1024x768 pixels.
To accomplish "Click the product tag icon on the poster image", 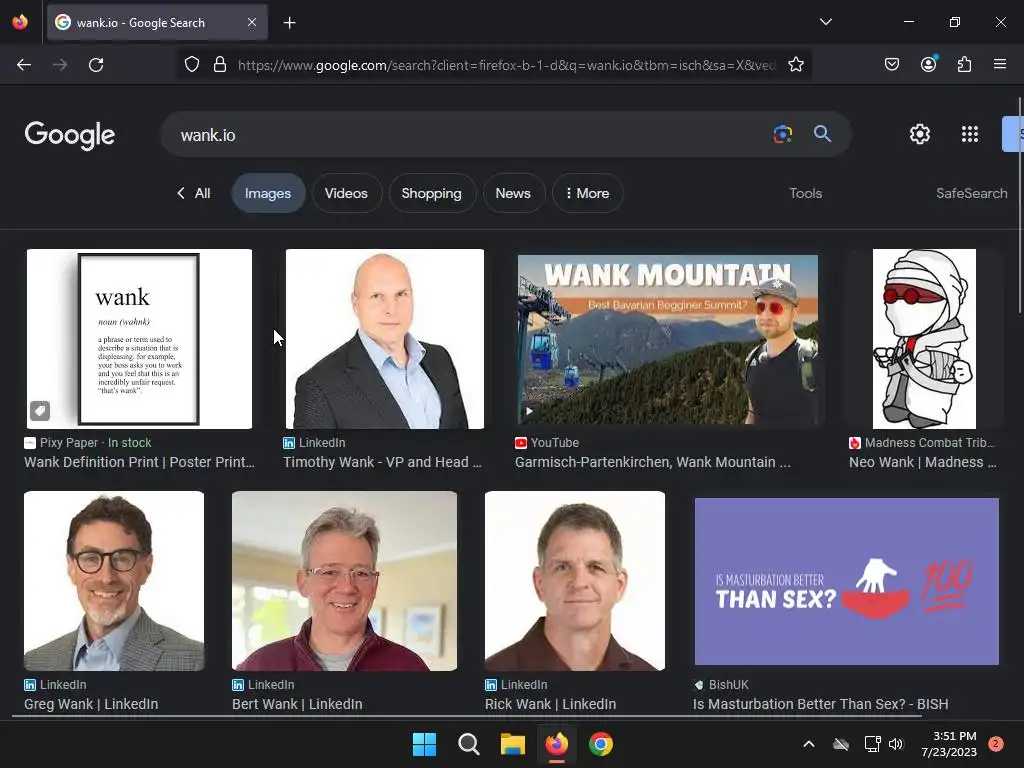I will click(x=40, y=411).
